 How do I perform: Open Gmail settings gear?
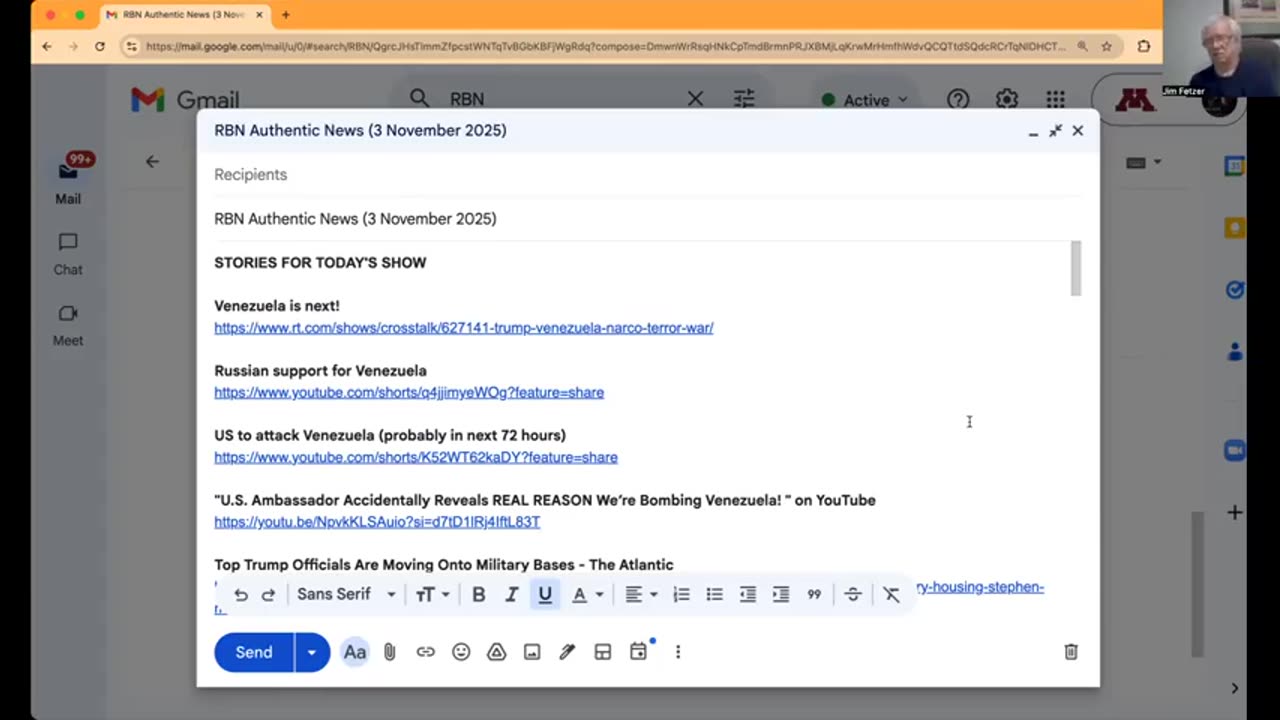1007,99
